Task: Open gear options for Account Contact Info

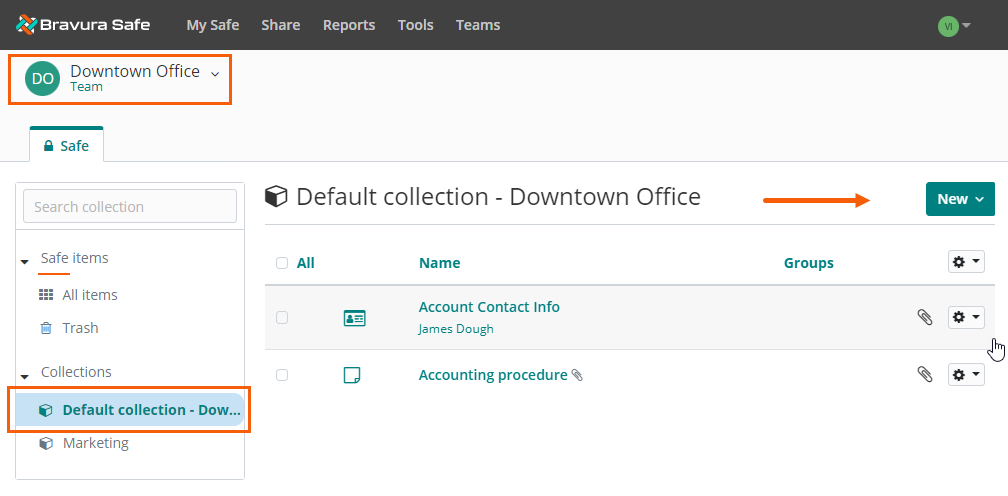Action: pyautogui.click(x=965, y=317)
